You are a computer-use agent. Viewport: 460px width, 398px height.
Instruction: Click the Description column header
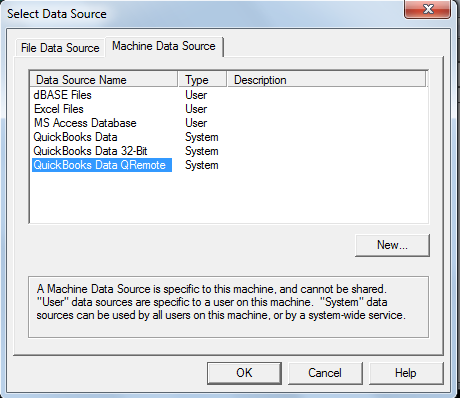pos(327,80)
